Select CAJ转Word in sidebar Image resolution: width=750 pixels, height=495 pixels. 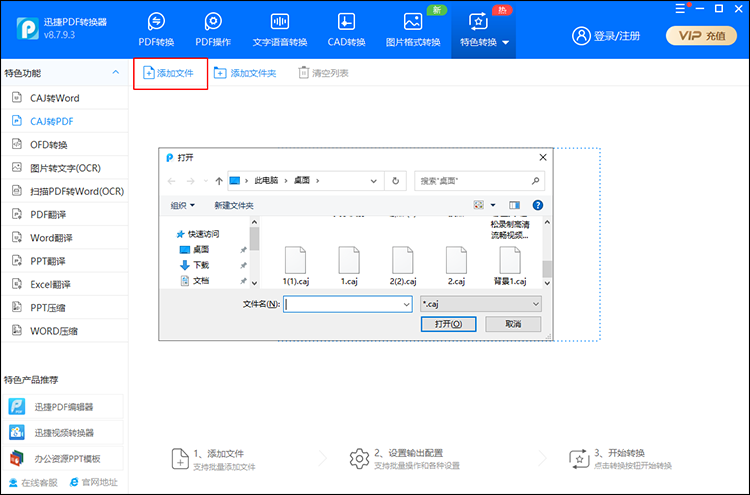[65, 98]
